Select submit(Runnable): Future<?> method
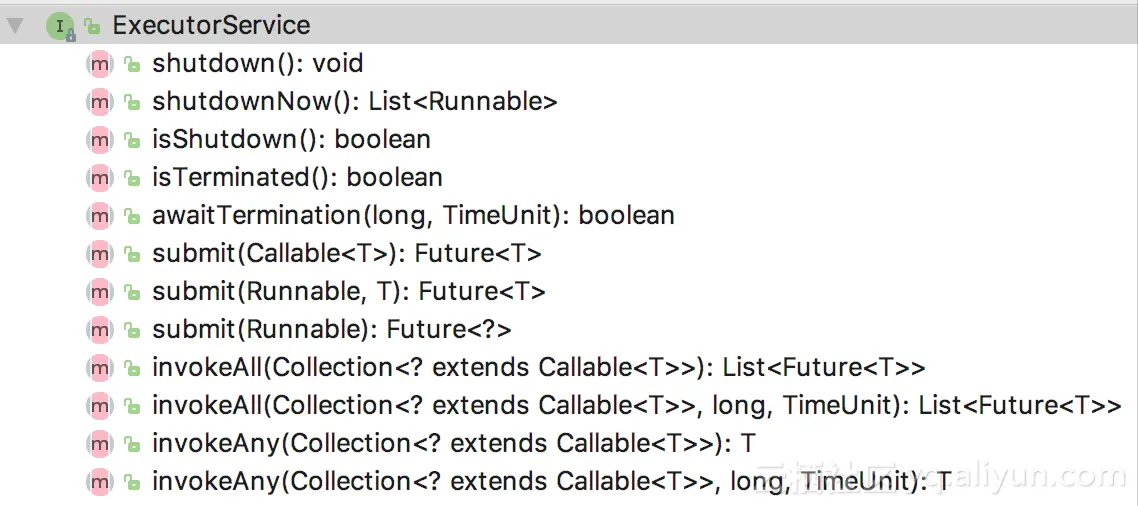 332,330
